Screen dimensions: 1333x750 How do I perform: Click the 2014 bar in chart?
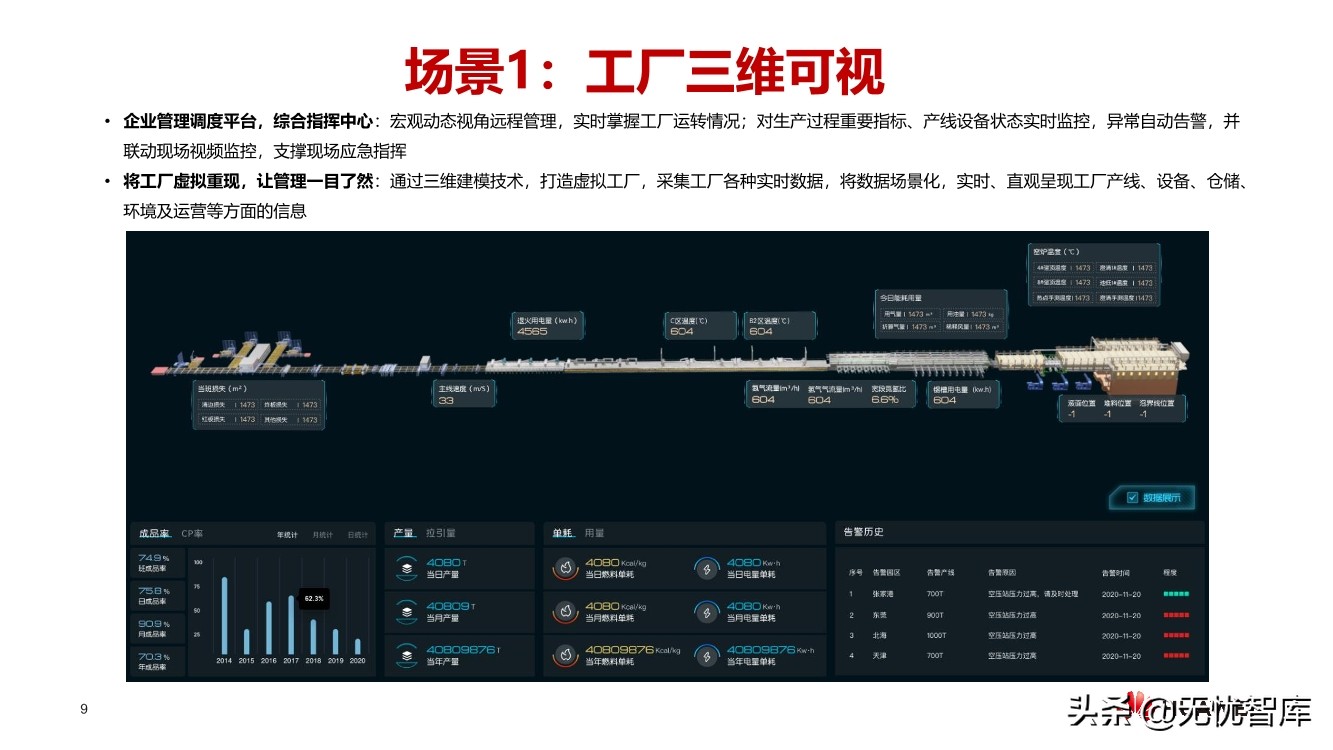(224, 616)
